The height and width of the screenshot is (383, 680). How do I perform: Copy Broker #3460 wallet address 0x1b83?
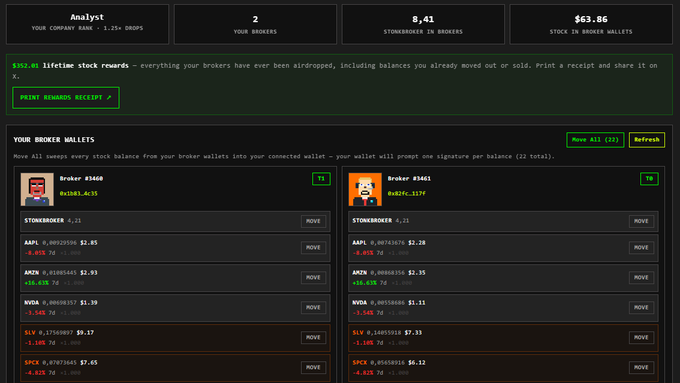78,193
